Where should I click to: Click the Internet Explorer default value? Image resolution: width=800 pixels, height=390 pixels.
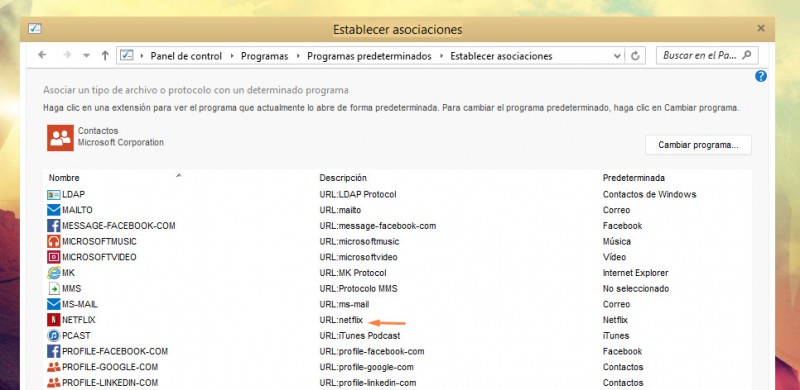click(x=635, y=273)
